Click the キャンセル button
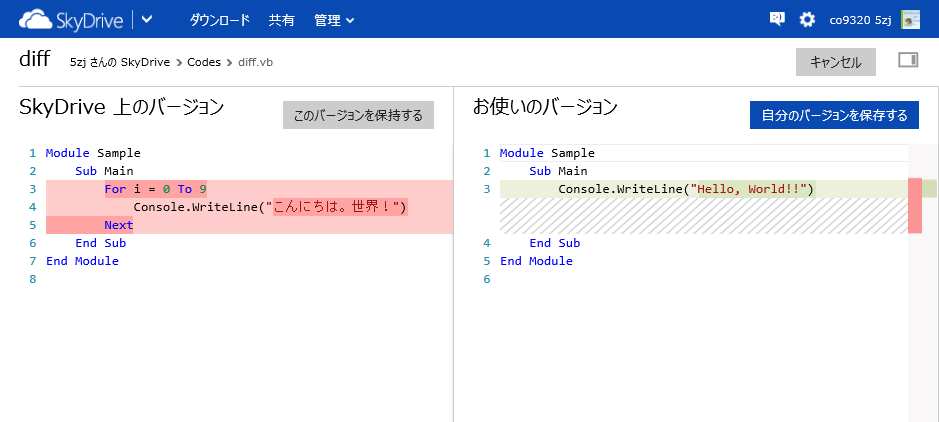 coord(835,62)
